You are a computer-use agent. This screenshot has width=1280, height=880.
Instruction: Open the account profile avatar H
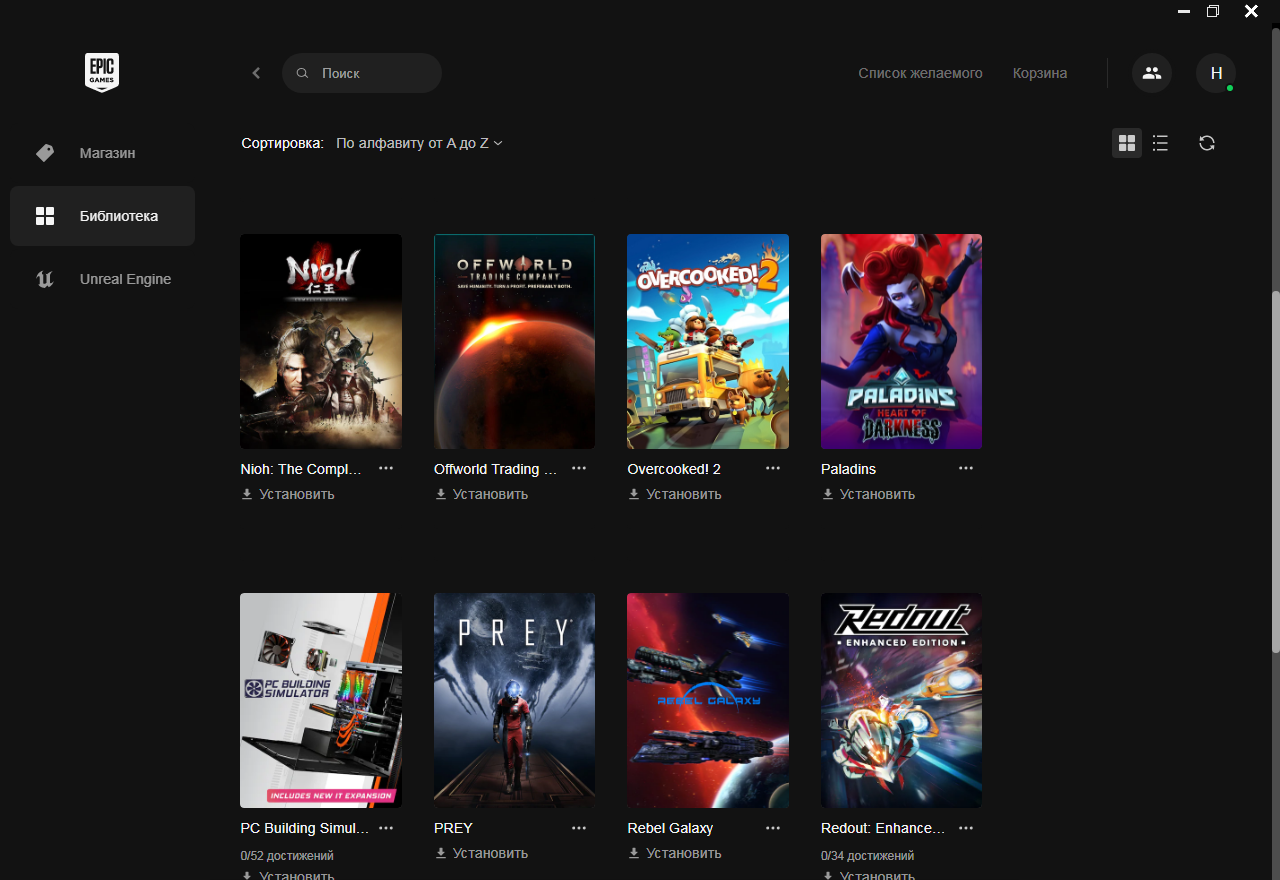pyautogui.click(x=1216, y=73)
